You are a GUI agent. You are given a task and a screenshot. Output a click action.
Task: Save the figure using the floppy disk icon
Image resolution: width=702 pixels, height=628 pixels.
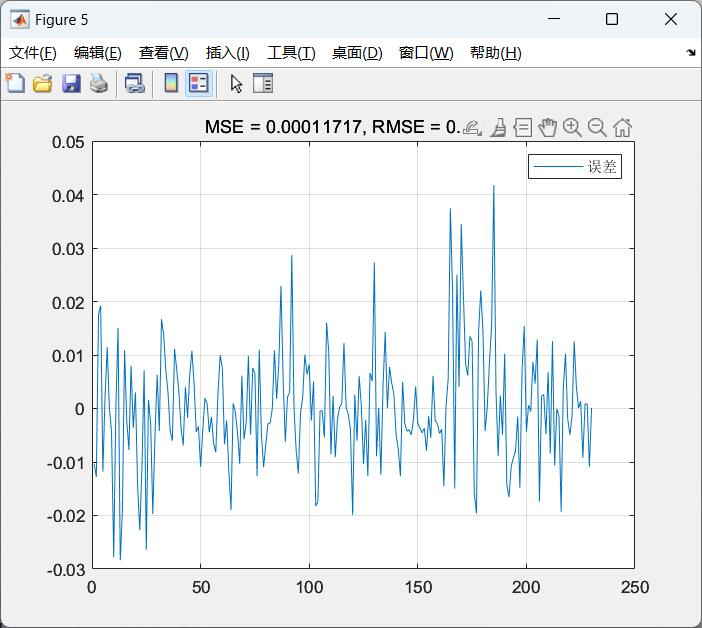(x=70, y=84)
